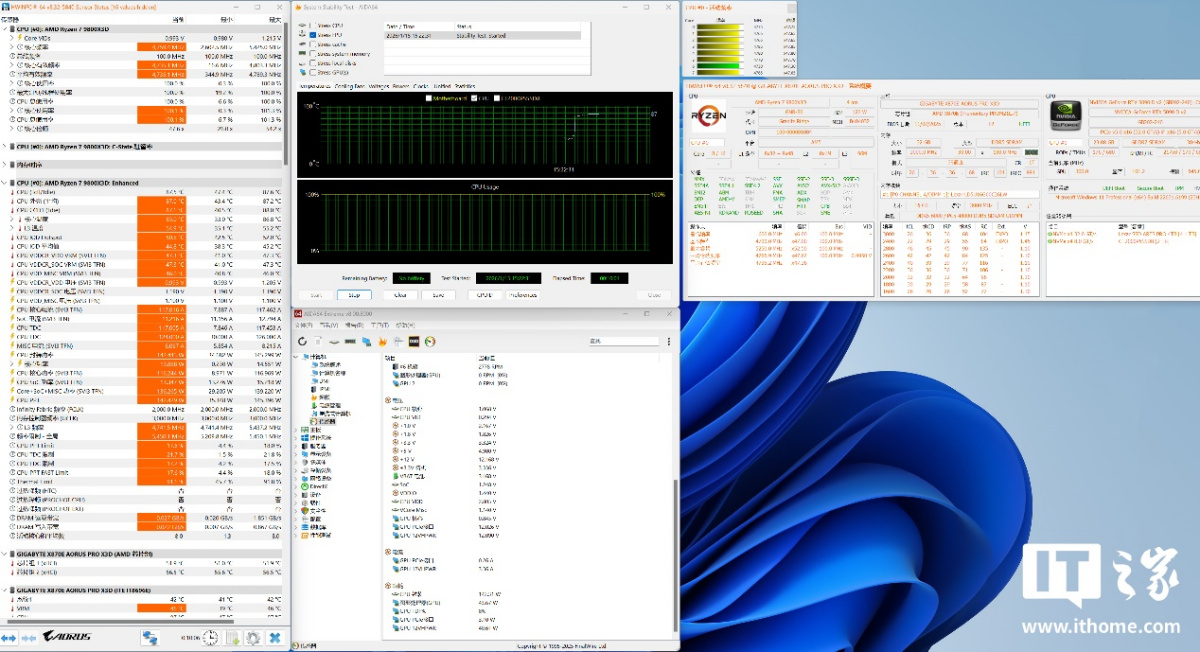
Task: Collapse the computer tree node in AIDA64
Action: point(297,357)
